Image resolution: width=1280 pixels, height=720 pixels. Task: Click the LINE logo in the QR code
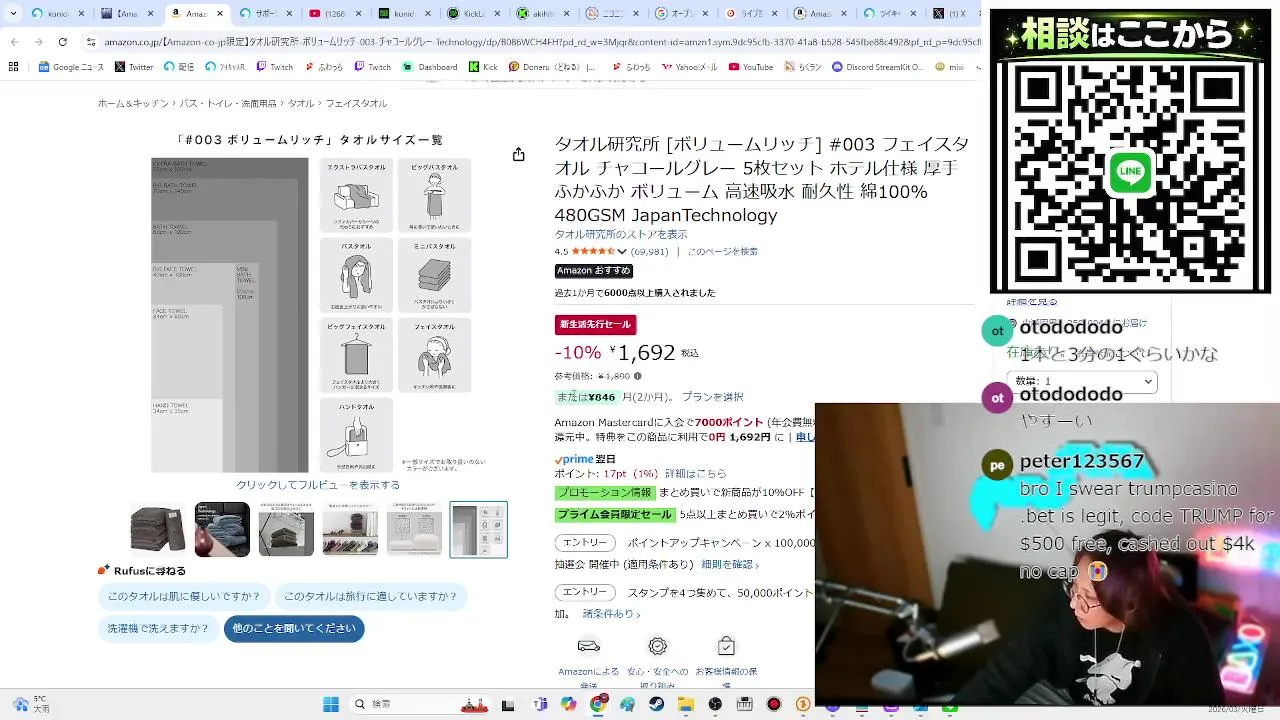(1130, 173)
